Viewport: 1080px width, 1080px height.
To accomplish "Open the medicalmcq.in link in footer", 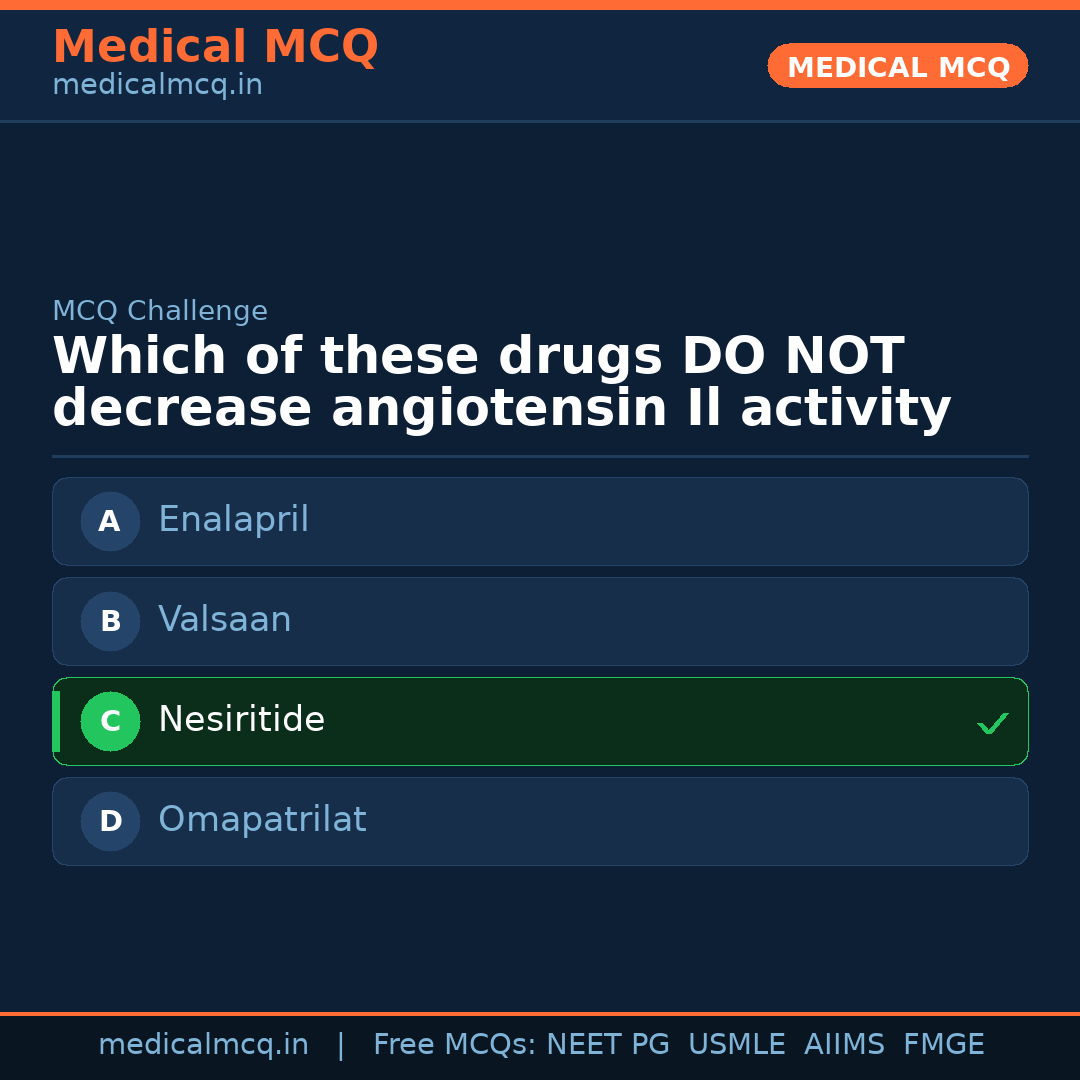I will pyautogui.click(x=203, y=1045).
